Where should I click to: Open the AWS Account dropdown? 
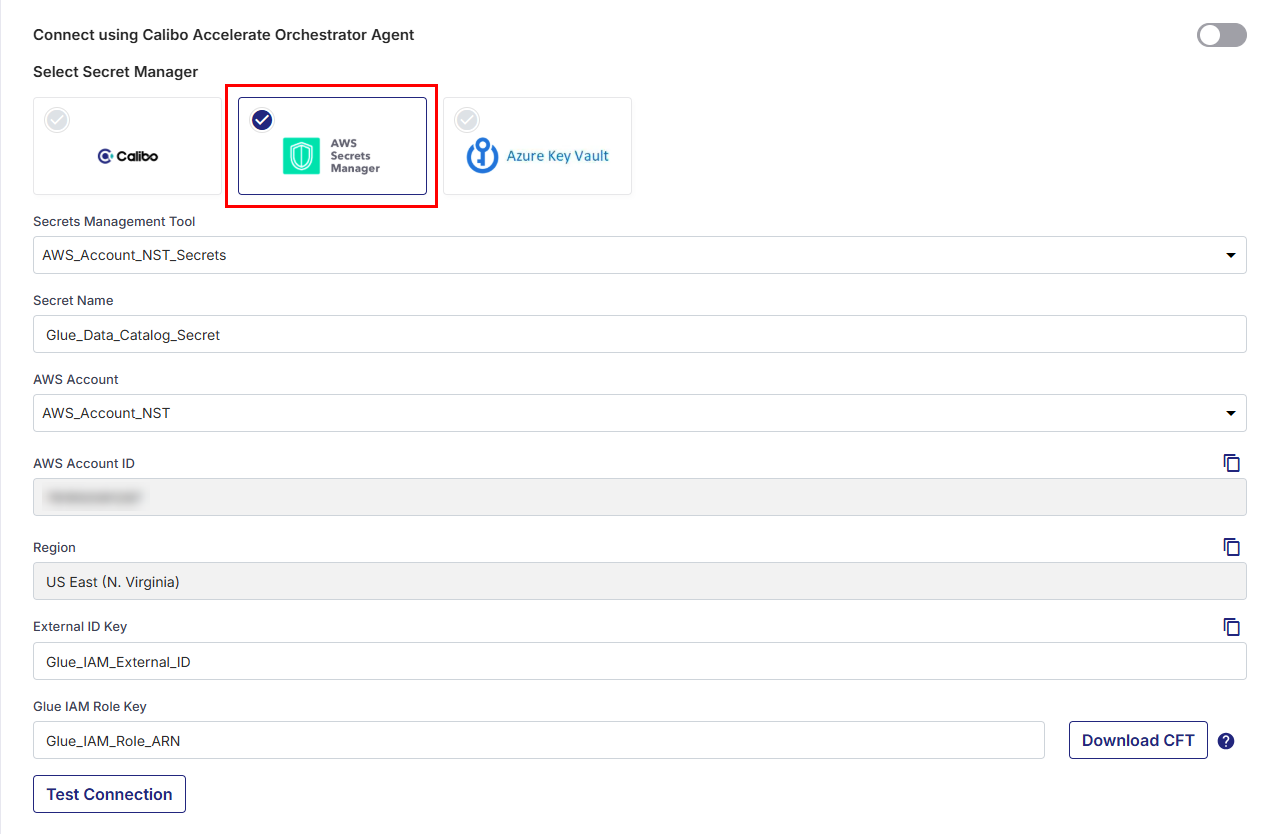(x=640, y=413)
